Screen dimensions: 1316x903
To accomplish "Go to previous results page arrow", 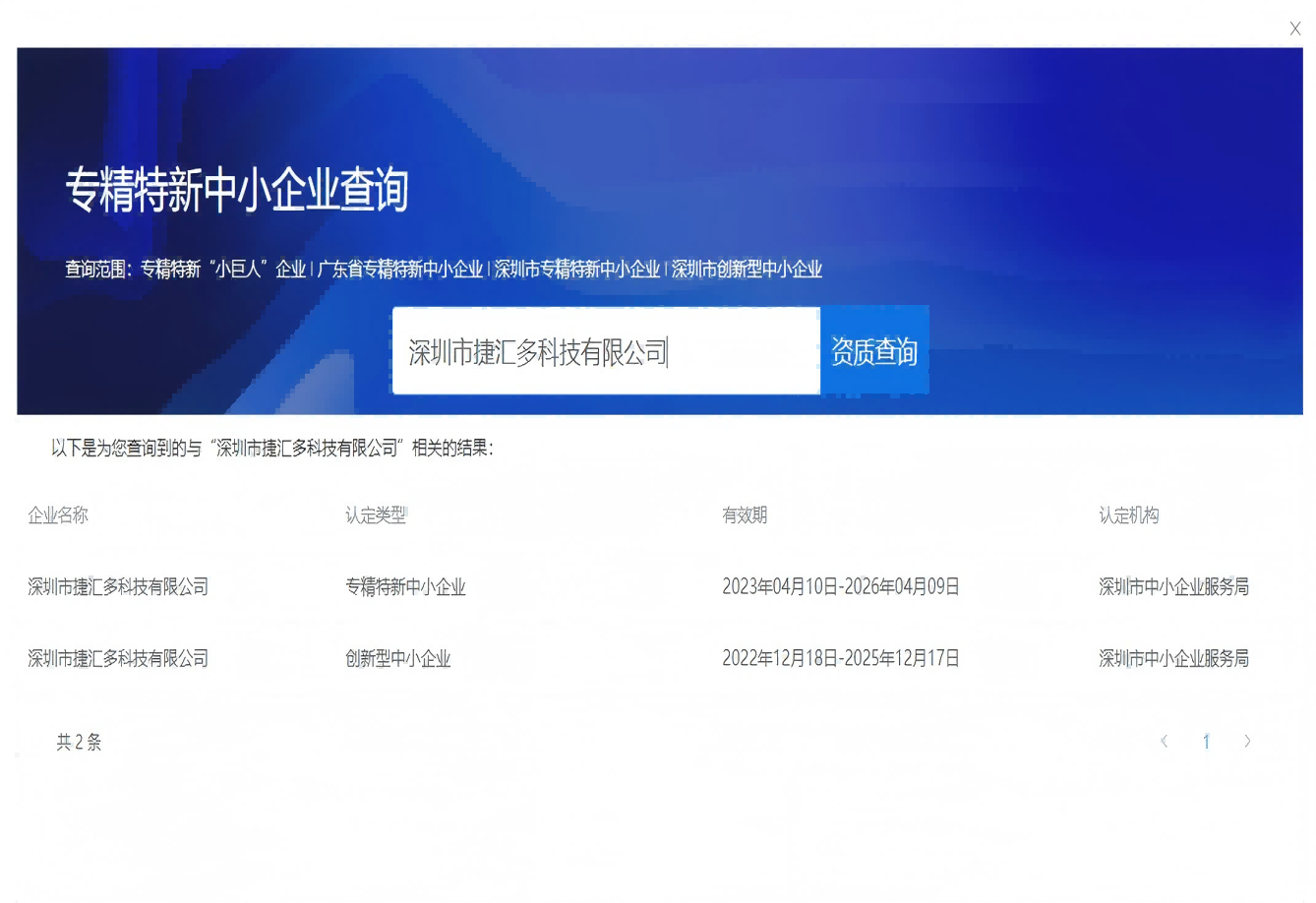I will pos(1165,742).
